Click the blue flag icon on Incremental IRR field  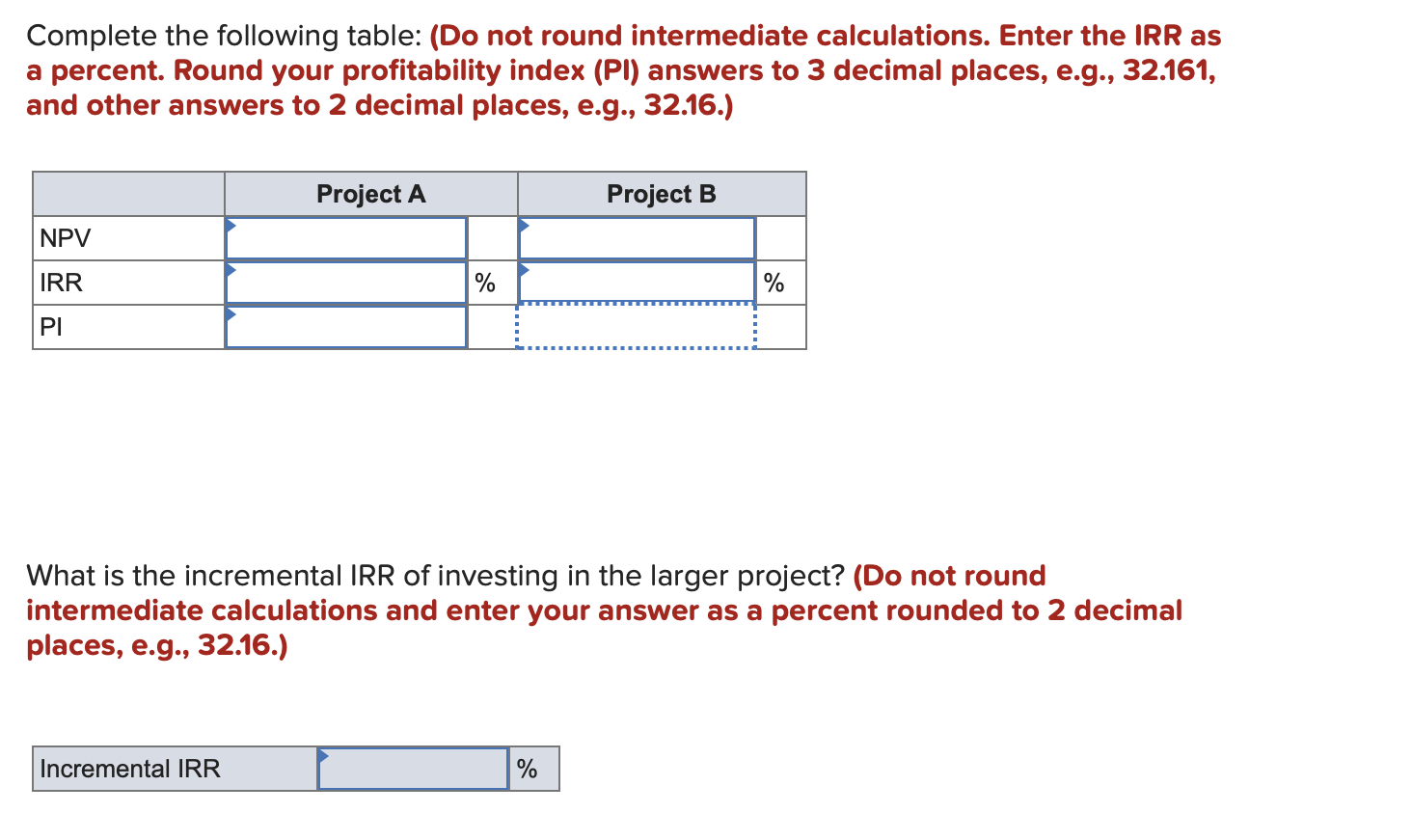point(325,755)
